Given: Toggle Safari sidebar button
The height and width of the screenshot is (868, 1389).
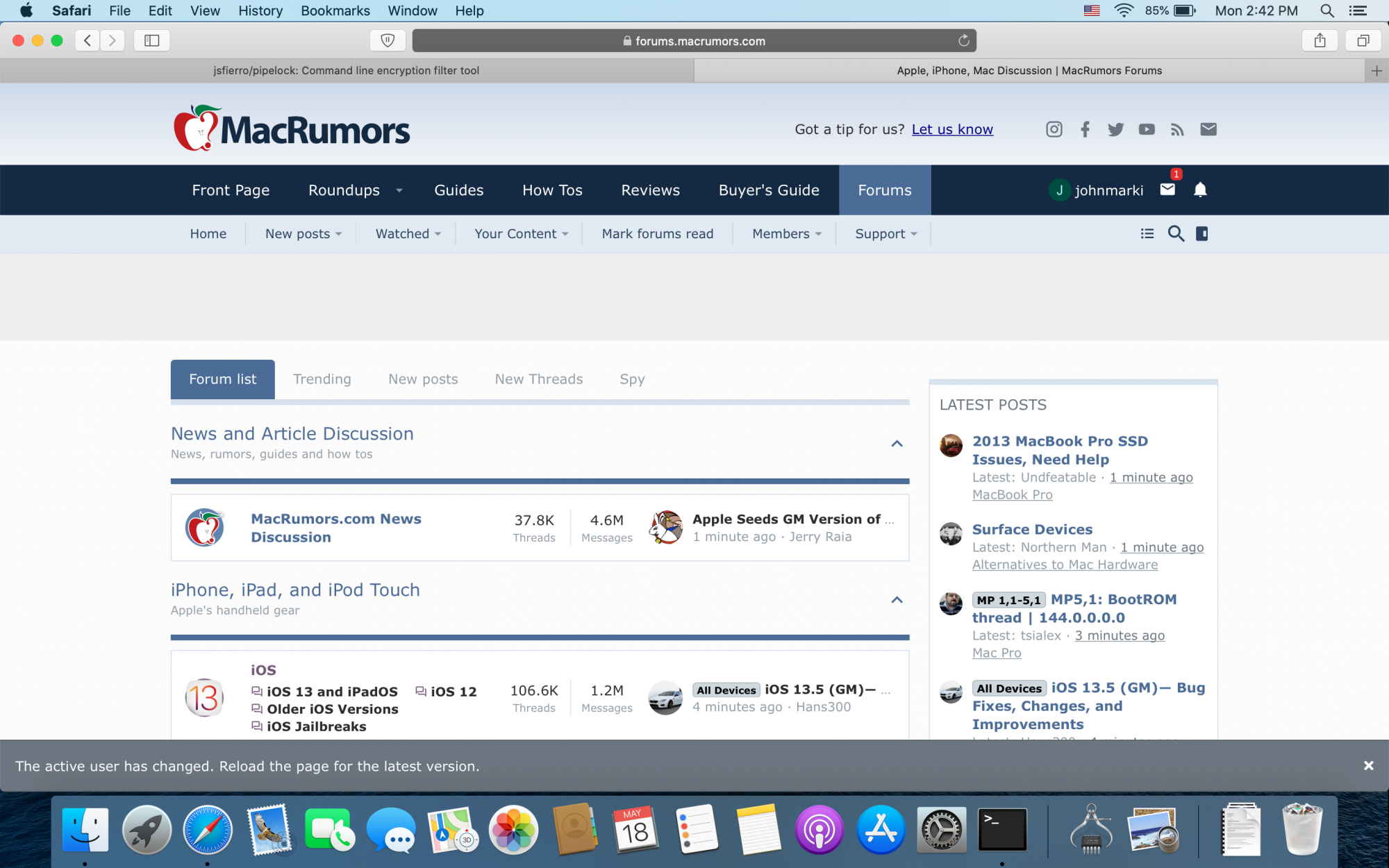Looking at the screenshot, I should (151, 40).
